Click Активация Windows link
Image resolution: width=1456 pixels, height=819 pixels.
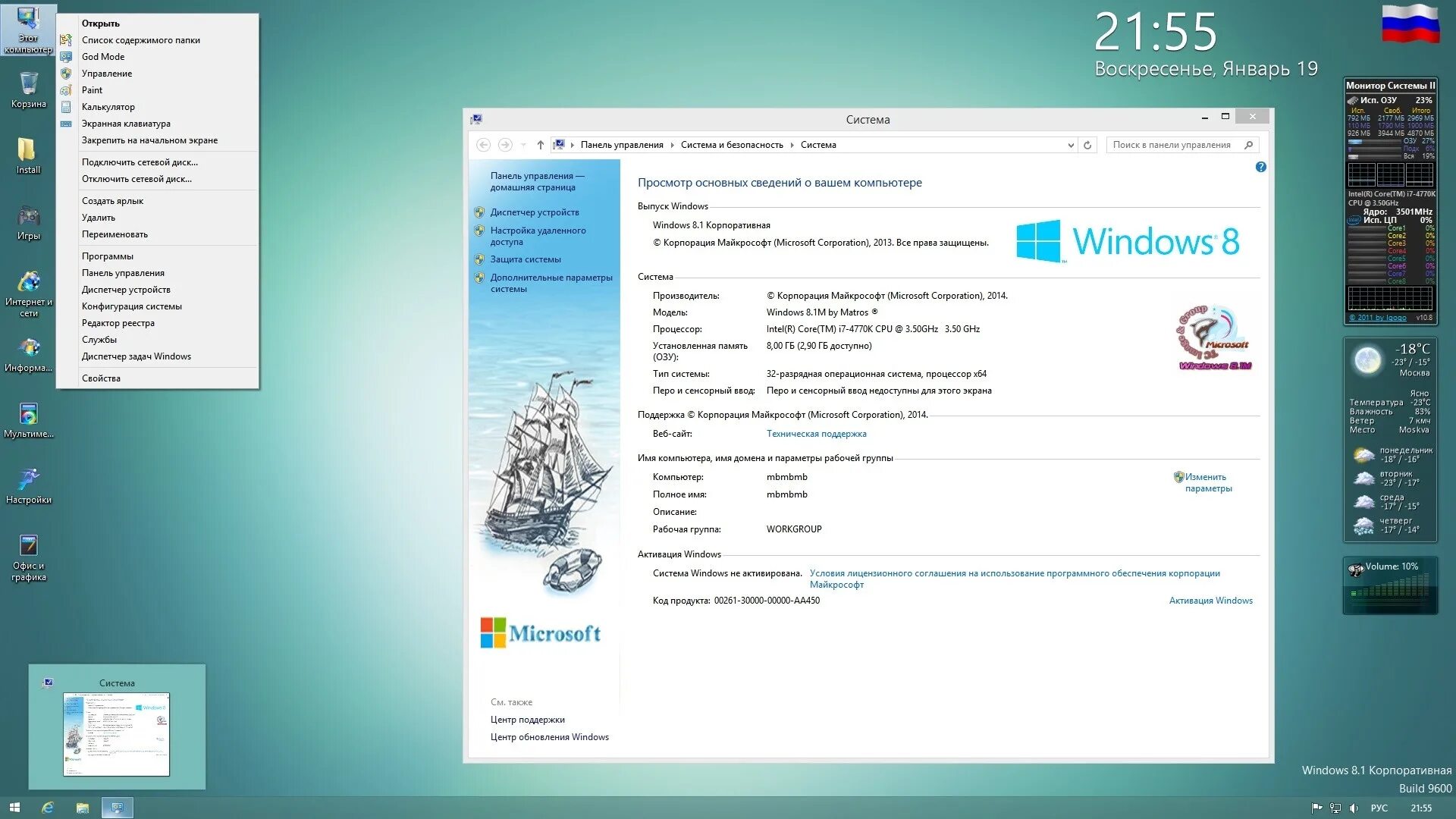click(1210, 601)
